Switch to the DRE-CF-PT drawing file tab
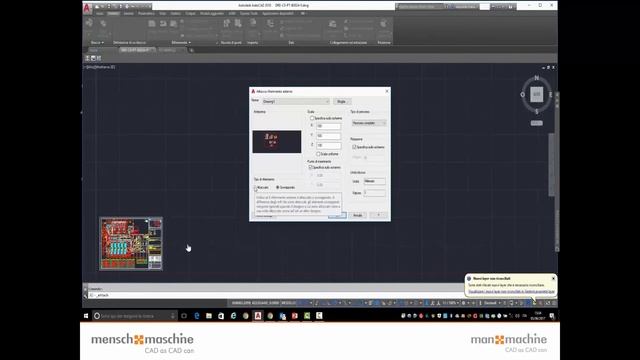 (136, 50)
